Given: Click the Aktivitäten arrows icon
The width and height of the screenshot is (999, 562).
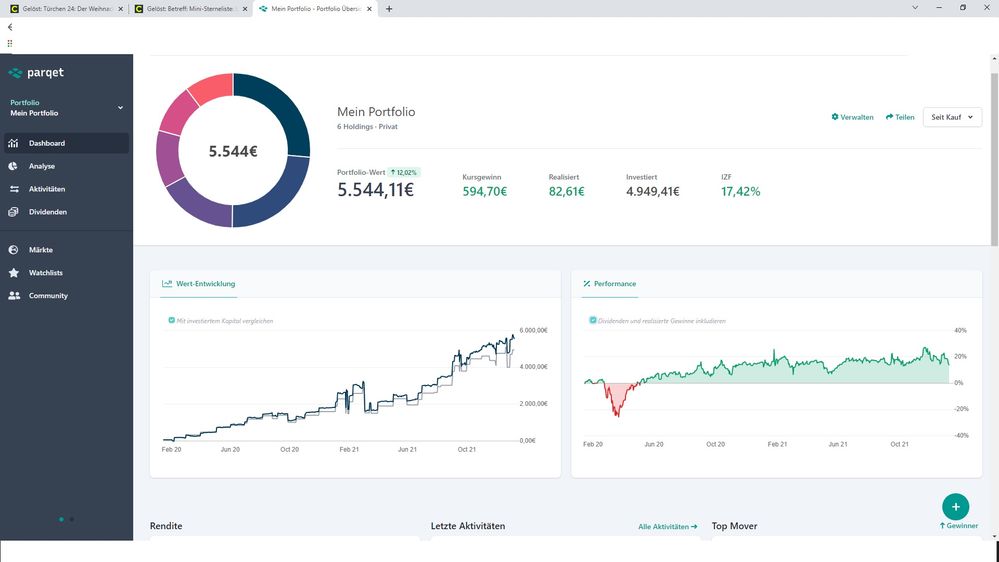Looking at the screenshot, I should point(14,189).
